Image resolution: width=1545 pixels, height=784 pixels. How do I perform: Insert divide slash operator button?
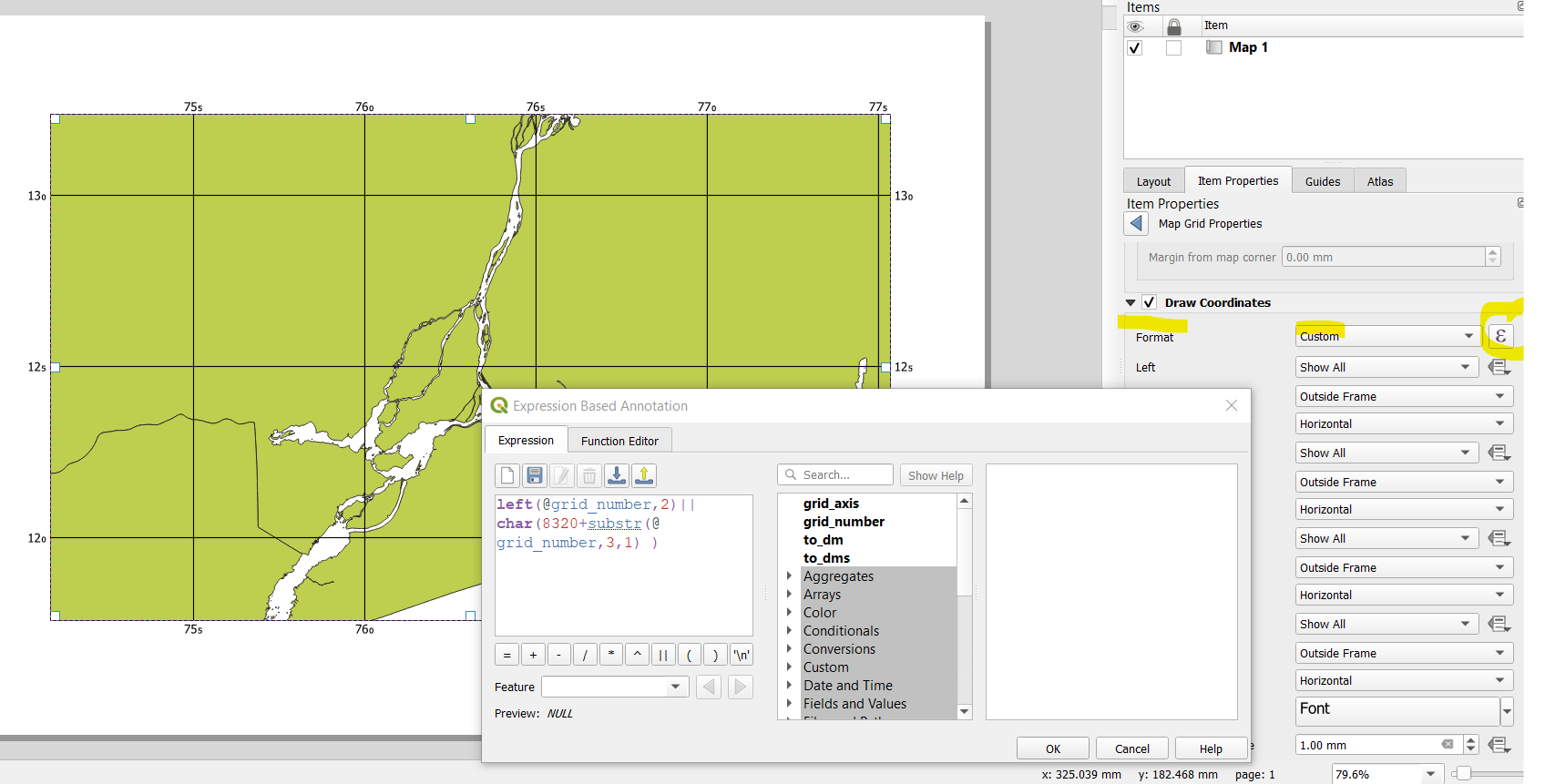(585, 655)
